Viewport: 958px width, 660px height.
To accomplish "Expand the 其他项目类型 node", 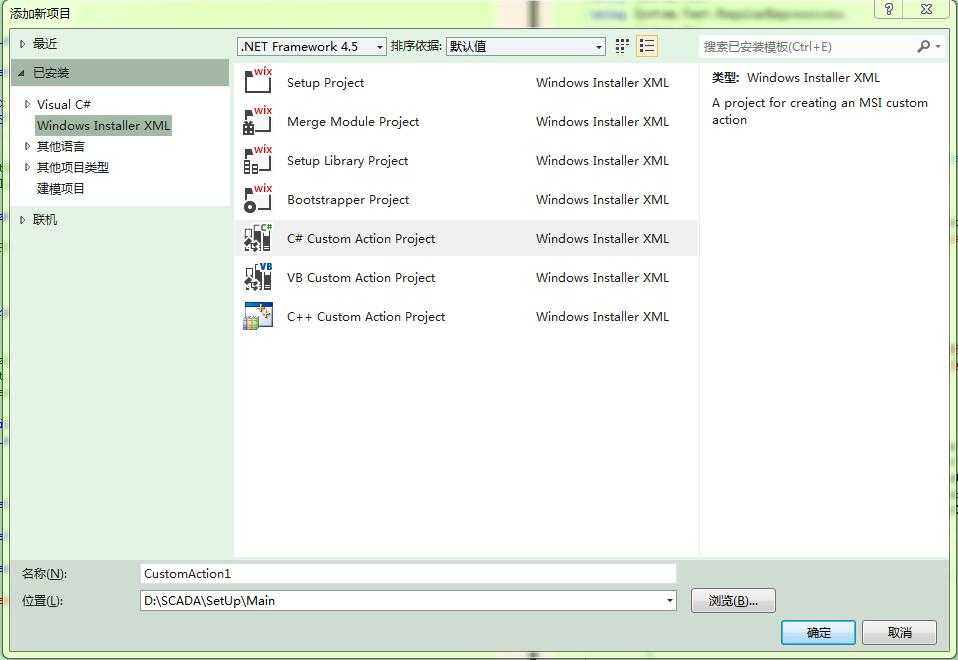I will (27, 167).
